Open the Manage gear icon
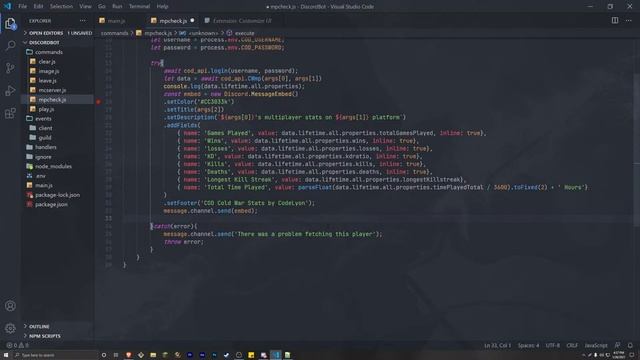This screenshot has width=640, height=360. coord(10,328)
